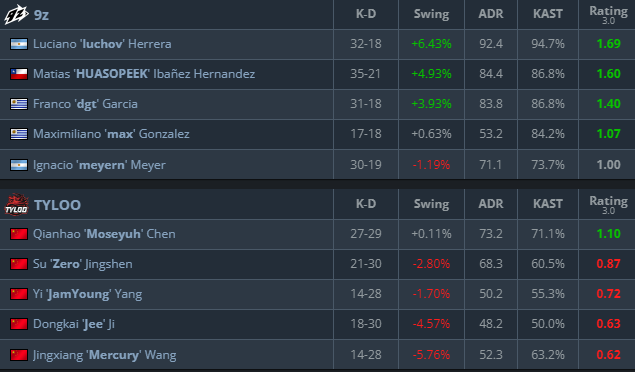Click TYLOO table ADR column header
This screenshot has height=372, width=635.
point(491,204)
